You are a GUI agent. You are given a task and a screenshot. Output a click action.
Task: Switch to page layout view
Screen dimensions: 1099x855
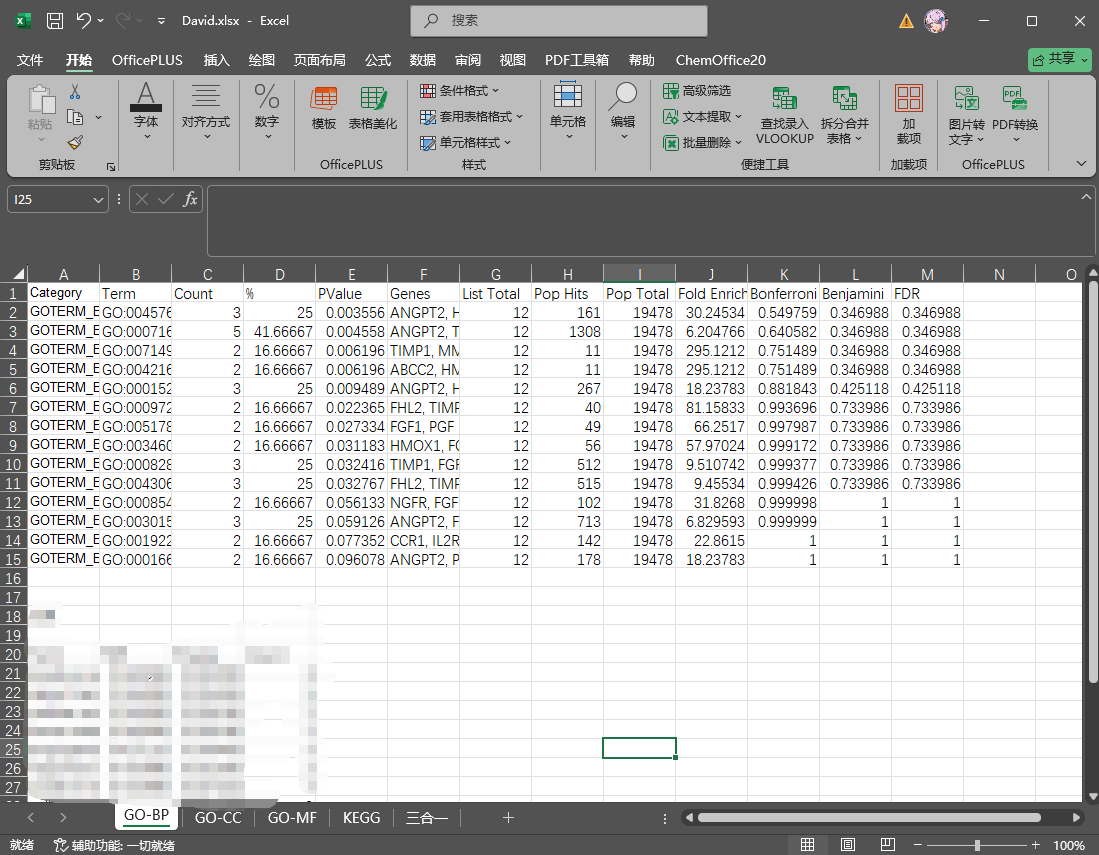847,845
